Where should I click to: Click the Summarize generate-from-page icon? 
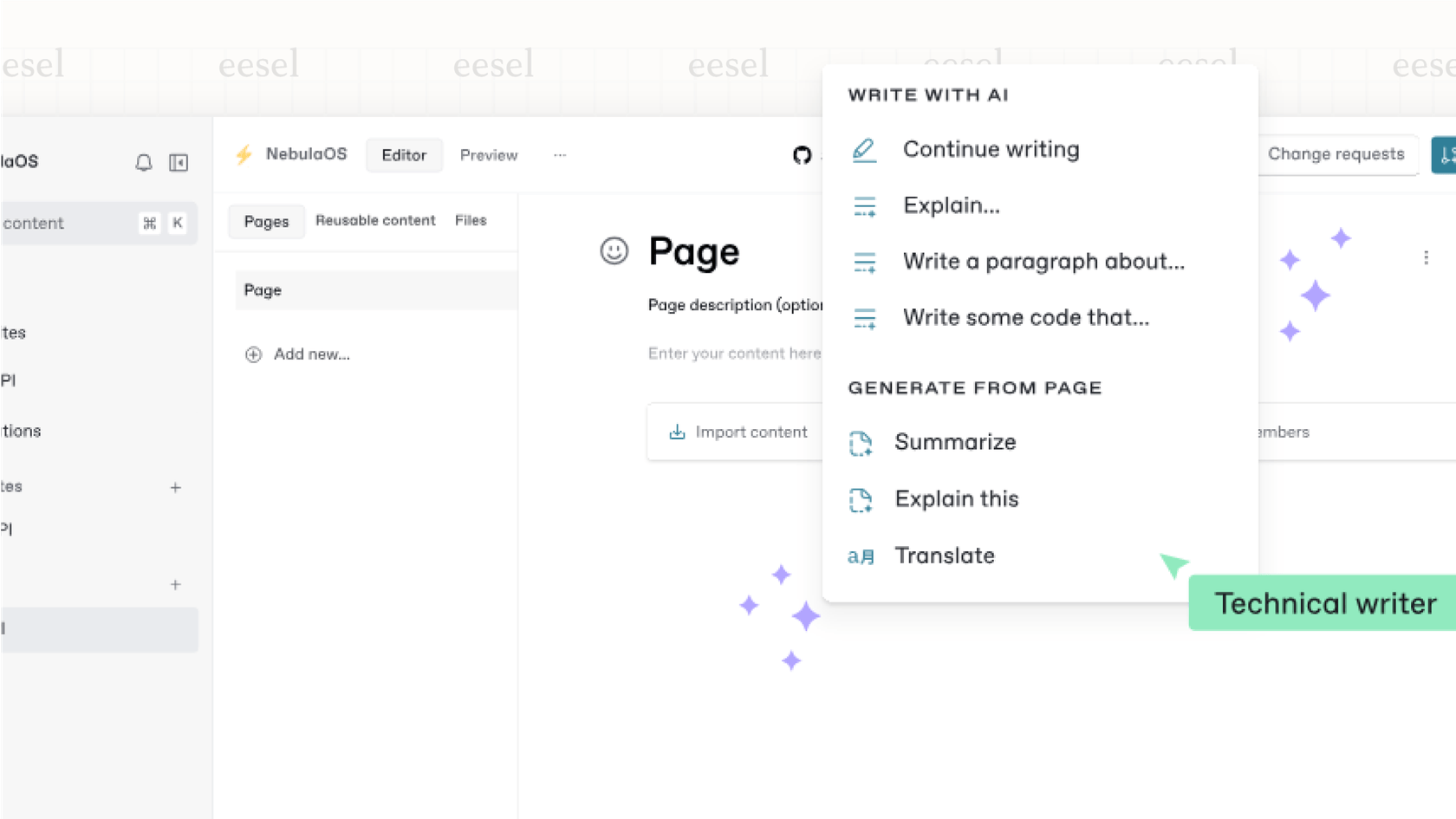tap(861, 443)
